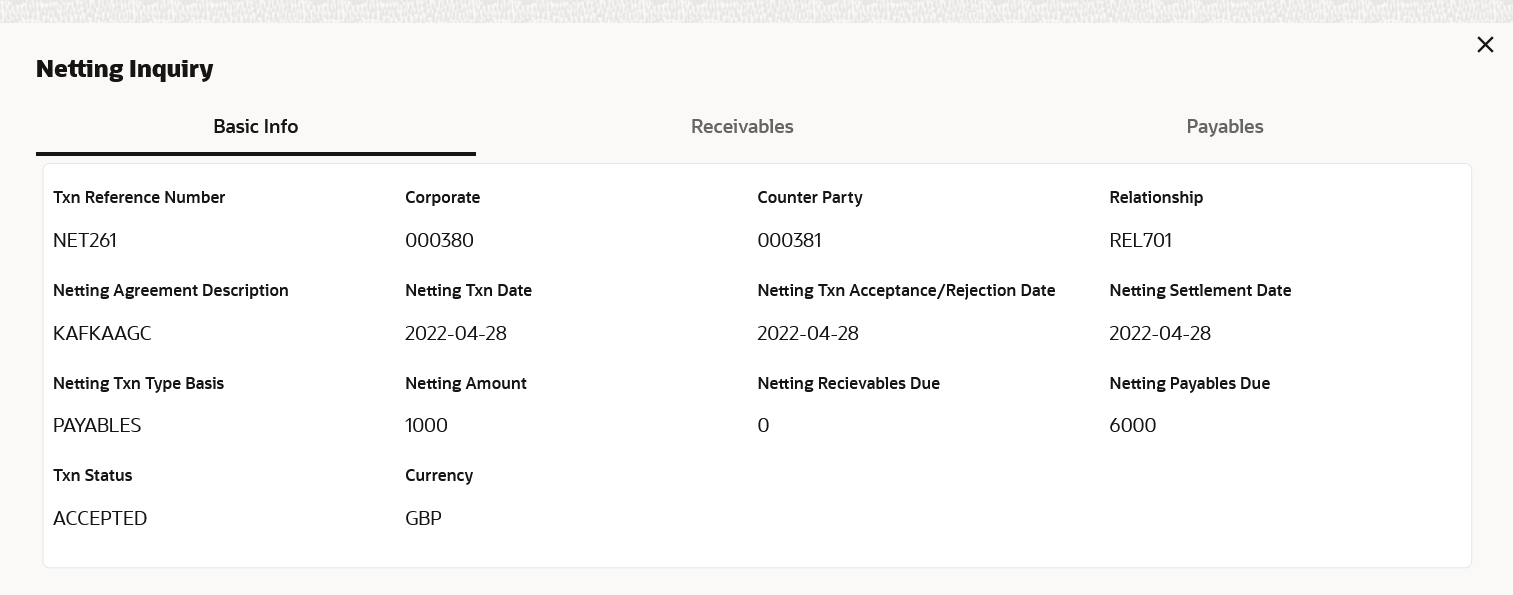
Task: Click the KAFKAAGC agreement description value
Action: click(102, 334)
